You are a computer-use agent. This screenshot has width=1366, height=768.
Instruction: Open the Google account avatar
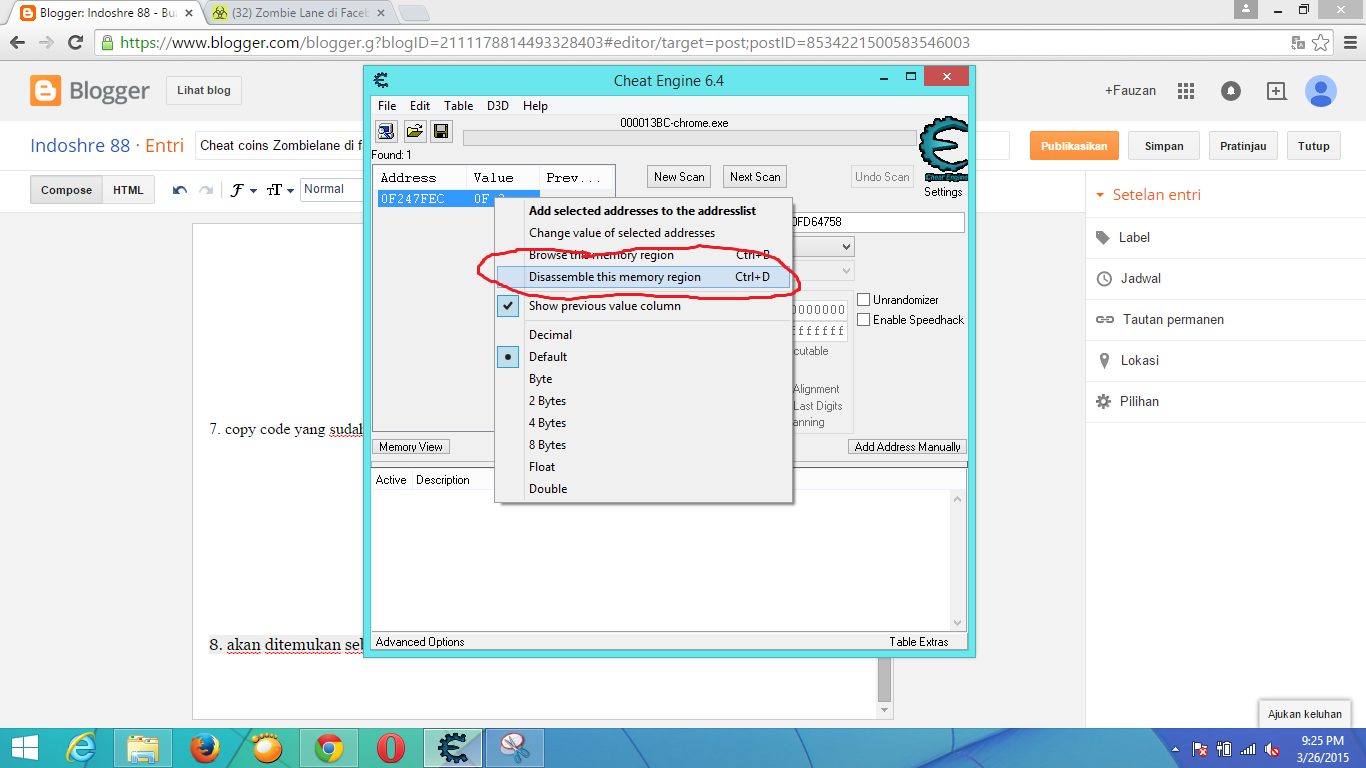click(1321, 91)
